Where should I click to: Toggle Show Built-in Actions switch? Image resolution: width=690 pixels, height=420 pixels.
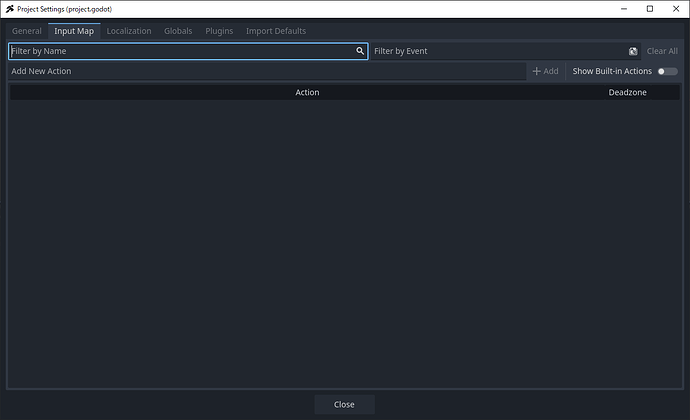(x=667, y=71)
